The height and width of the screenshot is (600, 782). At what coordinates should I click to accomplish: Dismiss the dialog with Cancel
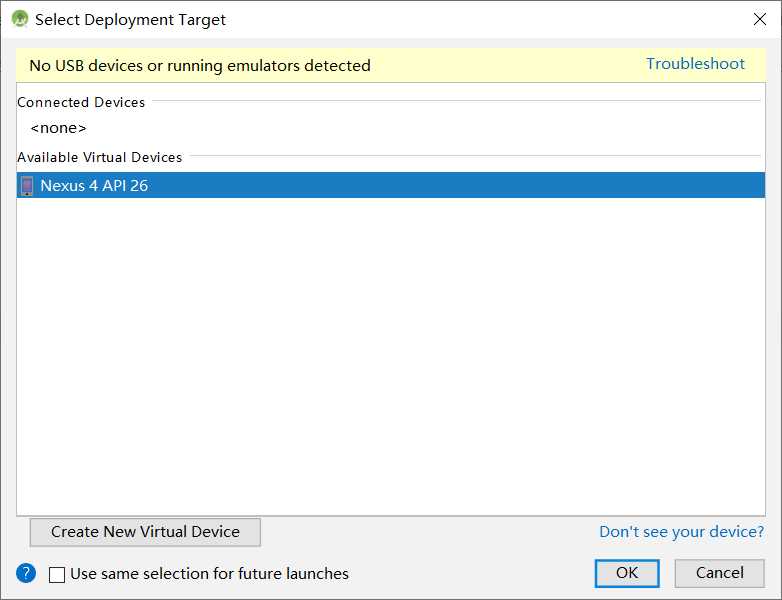(719, 573)
